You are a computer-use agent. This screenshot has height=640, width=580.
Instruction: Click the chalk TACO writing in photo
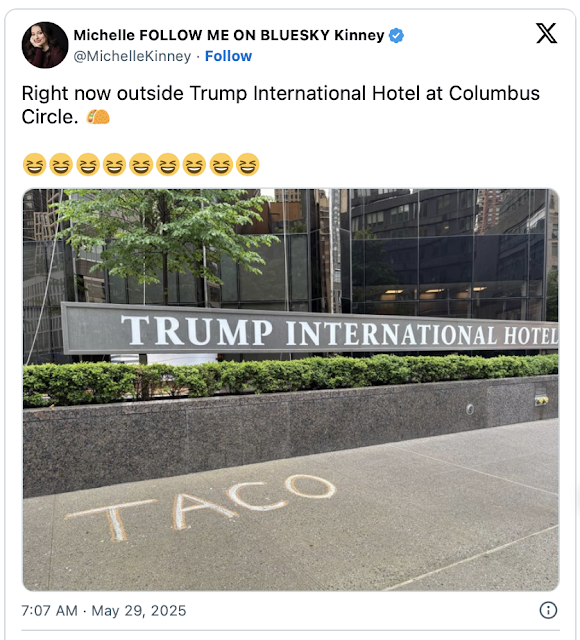click(x=200, y=507)
